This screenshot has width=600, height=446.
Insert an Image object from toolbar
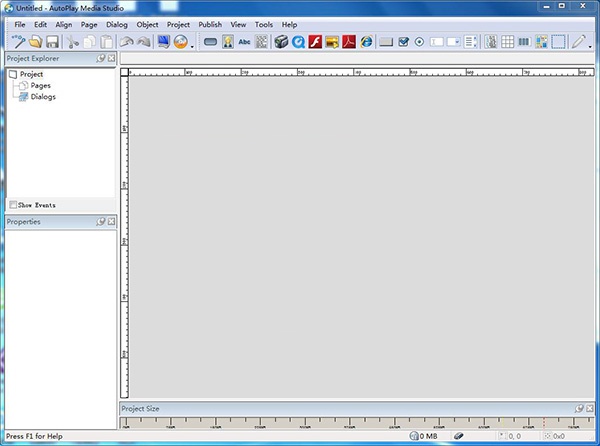(x=227, y=42)
